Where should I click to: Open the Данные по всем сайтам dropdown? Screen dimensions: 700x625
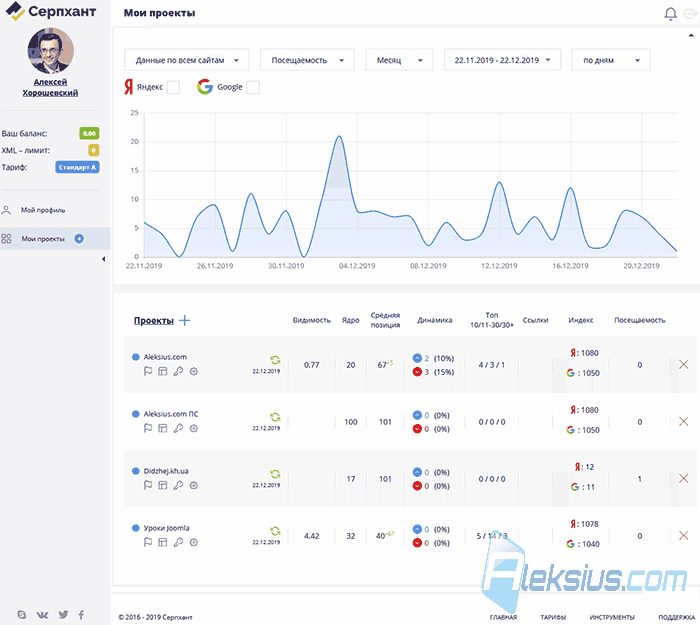(187, 60)
